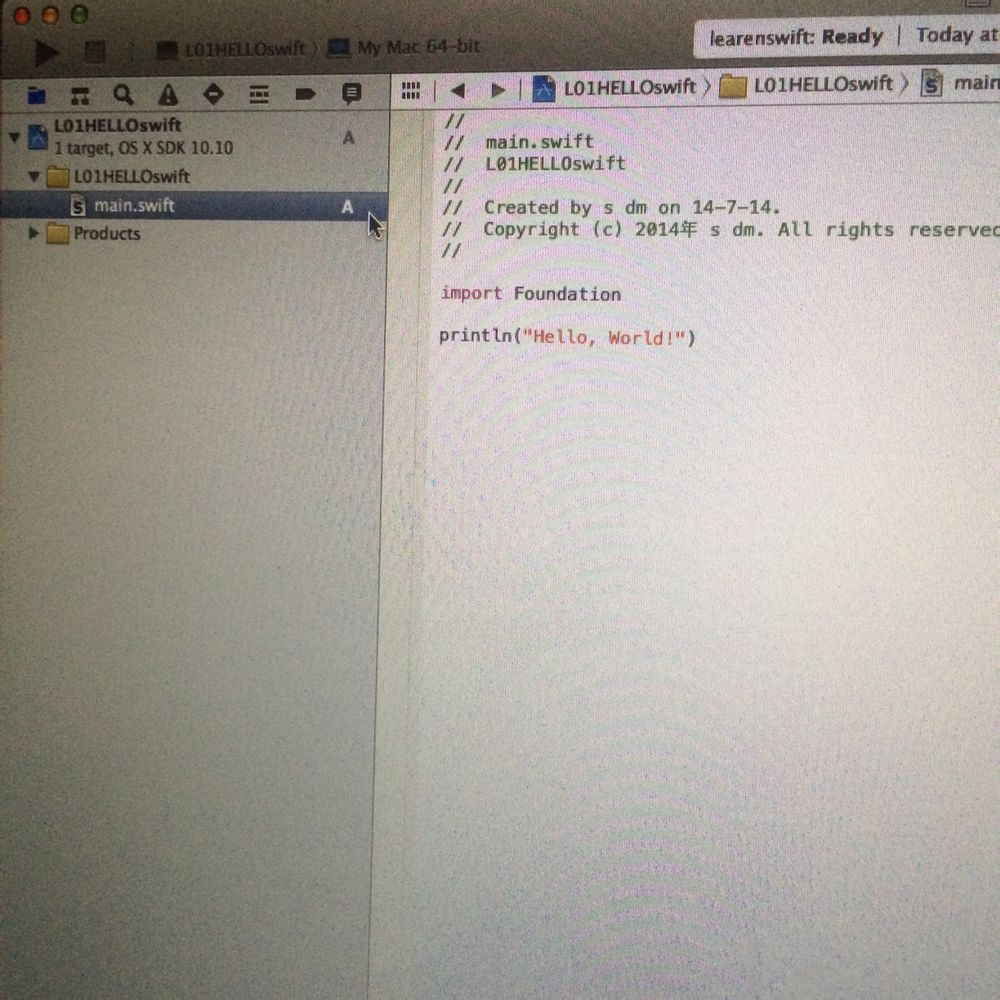Image resolution: width=1000 pixels, height=1000 pixels.
Task: Open the Breakpoint navigator icon
Action: [x=305, y=94]
